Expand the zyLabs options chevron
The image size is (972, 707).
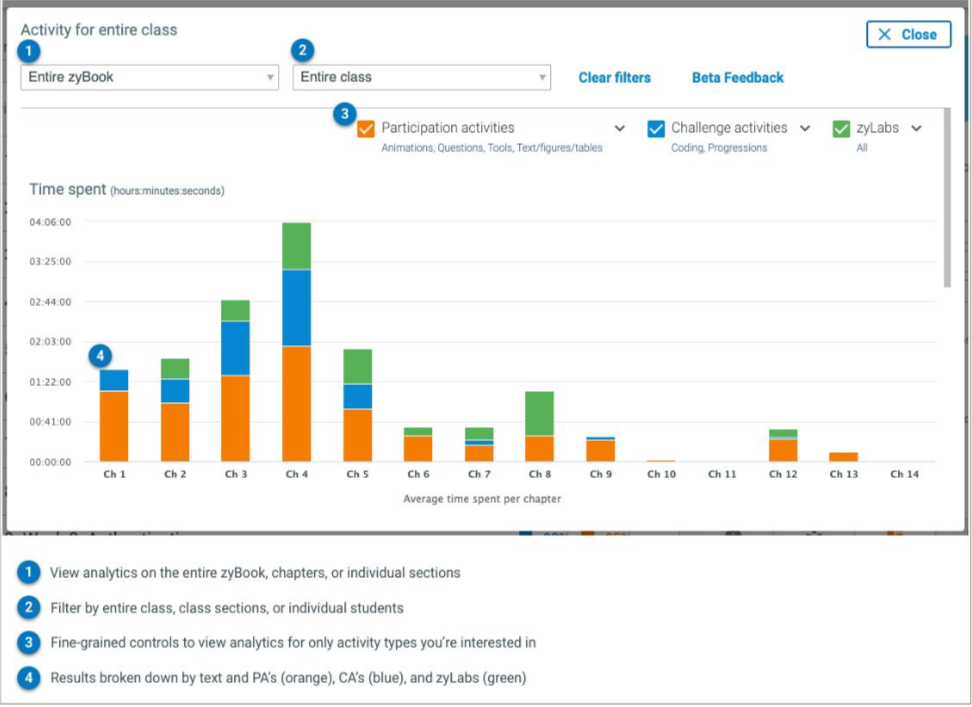pyautogui.click(x=916, y=128)
